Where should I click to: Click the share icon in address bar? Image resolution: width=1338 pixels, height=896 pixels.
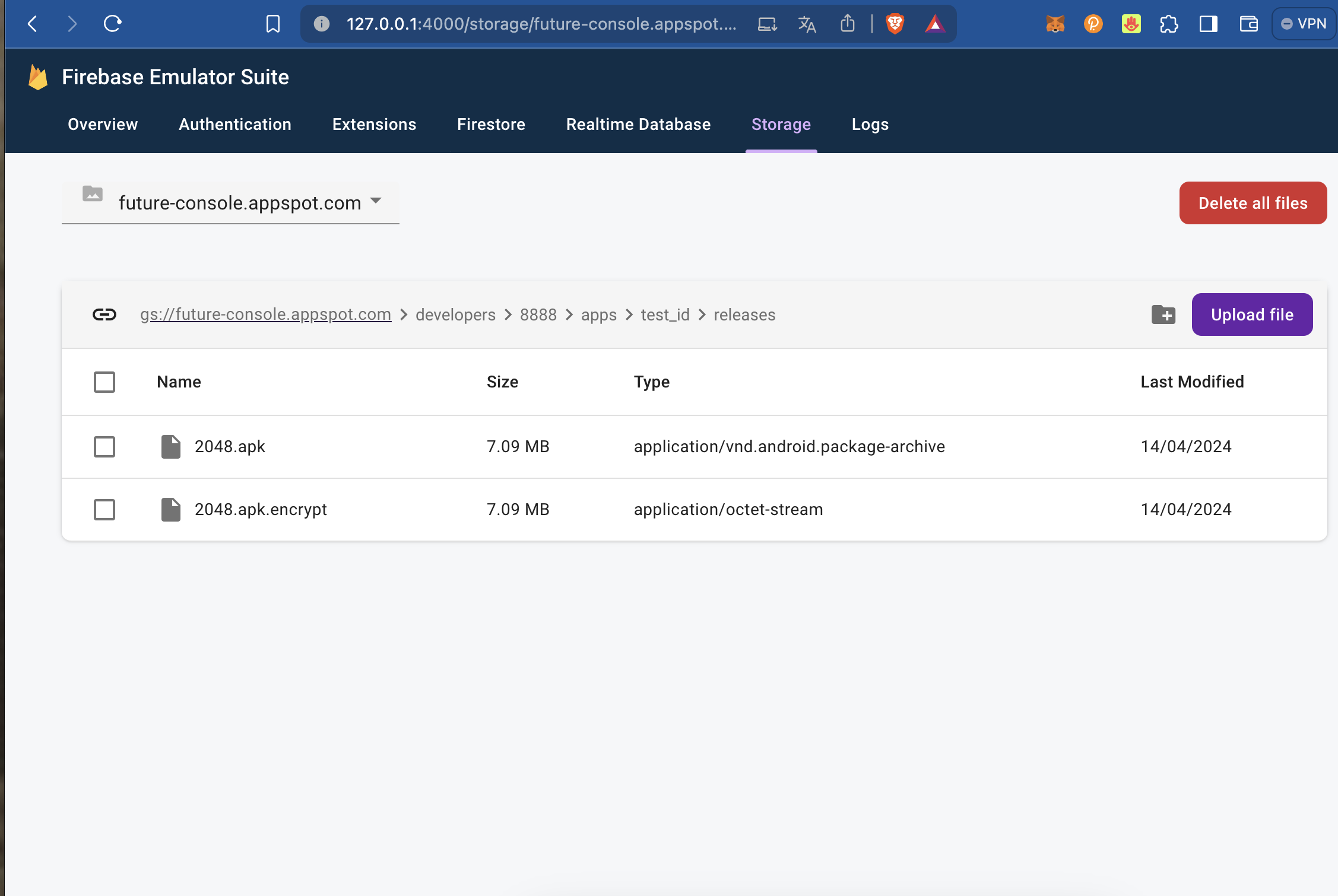click(848, 24)
